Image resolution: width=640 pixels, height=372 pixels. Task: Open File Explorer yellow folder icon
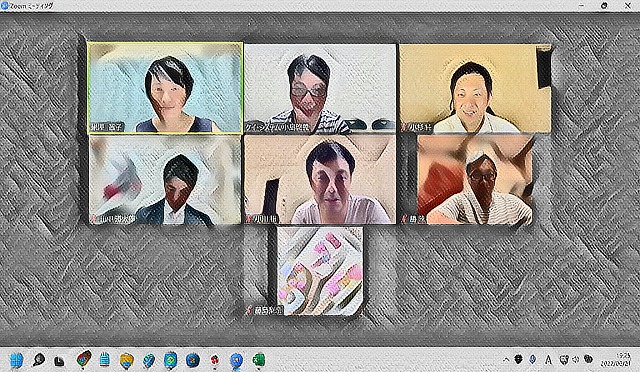click(x=127, y=360)
